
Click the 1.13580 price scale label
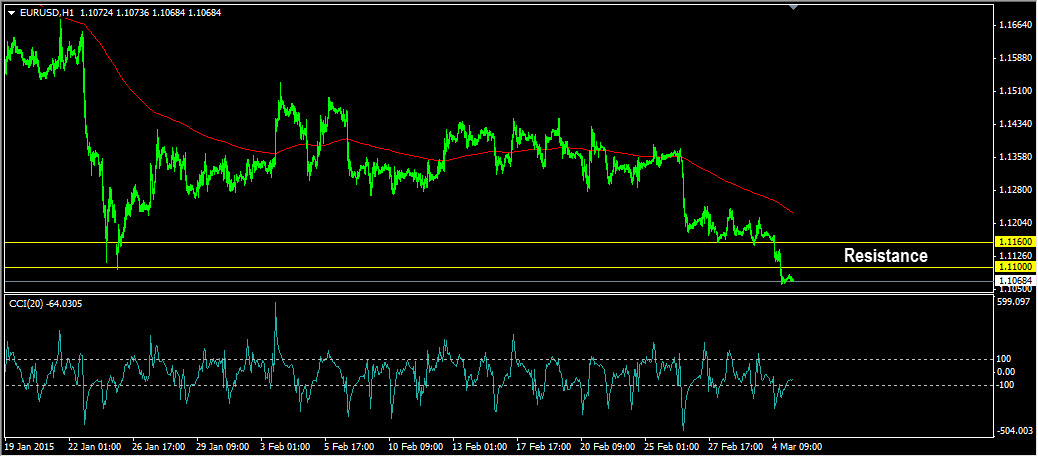click(x=1014, y=157)
